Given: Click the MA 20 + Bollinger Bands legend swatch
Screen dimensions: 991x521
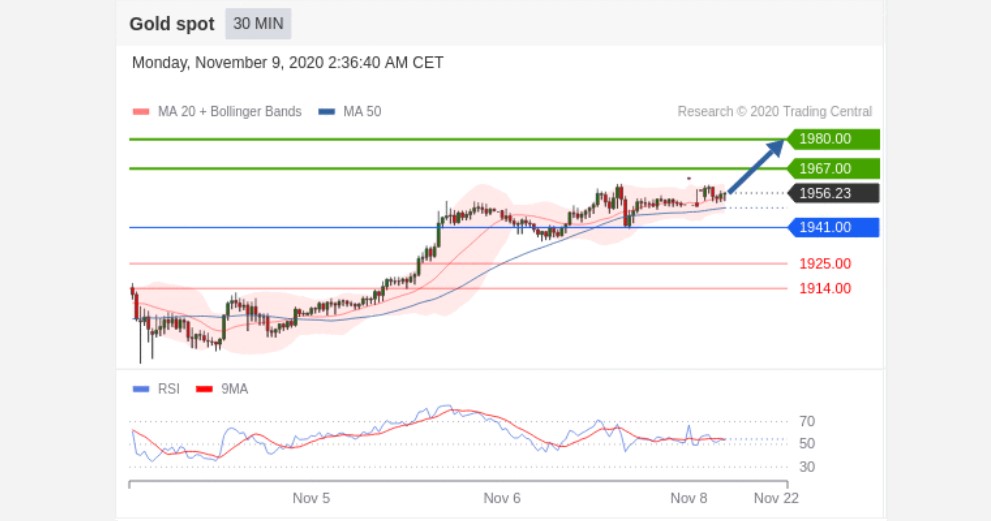Looking at the screenshot, I should [141, 112].
